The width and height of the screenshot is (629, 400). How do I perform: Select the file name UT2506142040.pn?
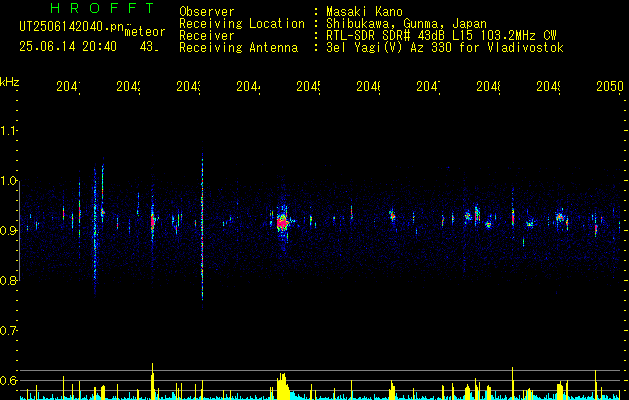[71, 27]
